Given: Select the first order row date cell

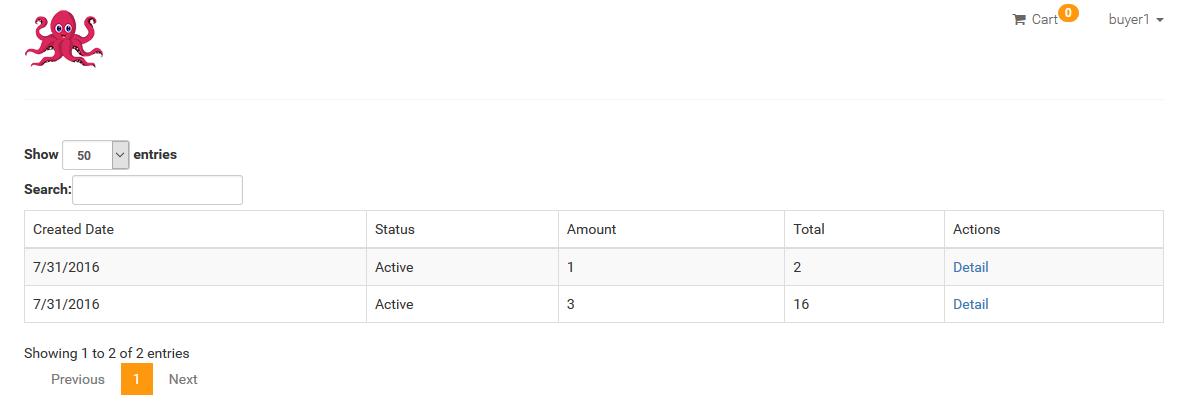Looking at the screenshot, I should coord(67,267).
